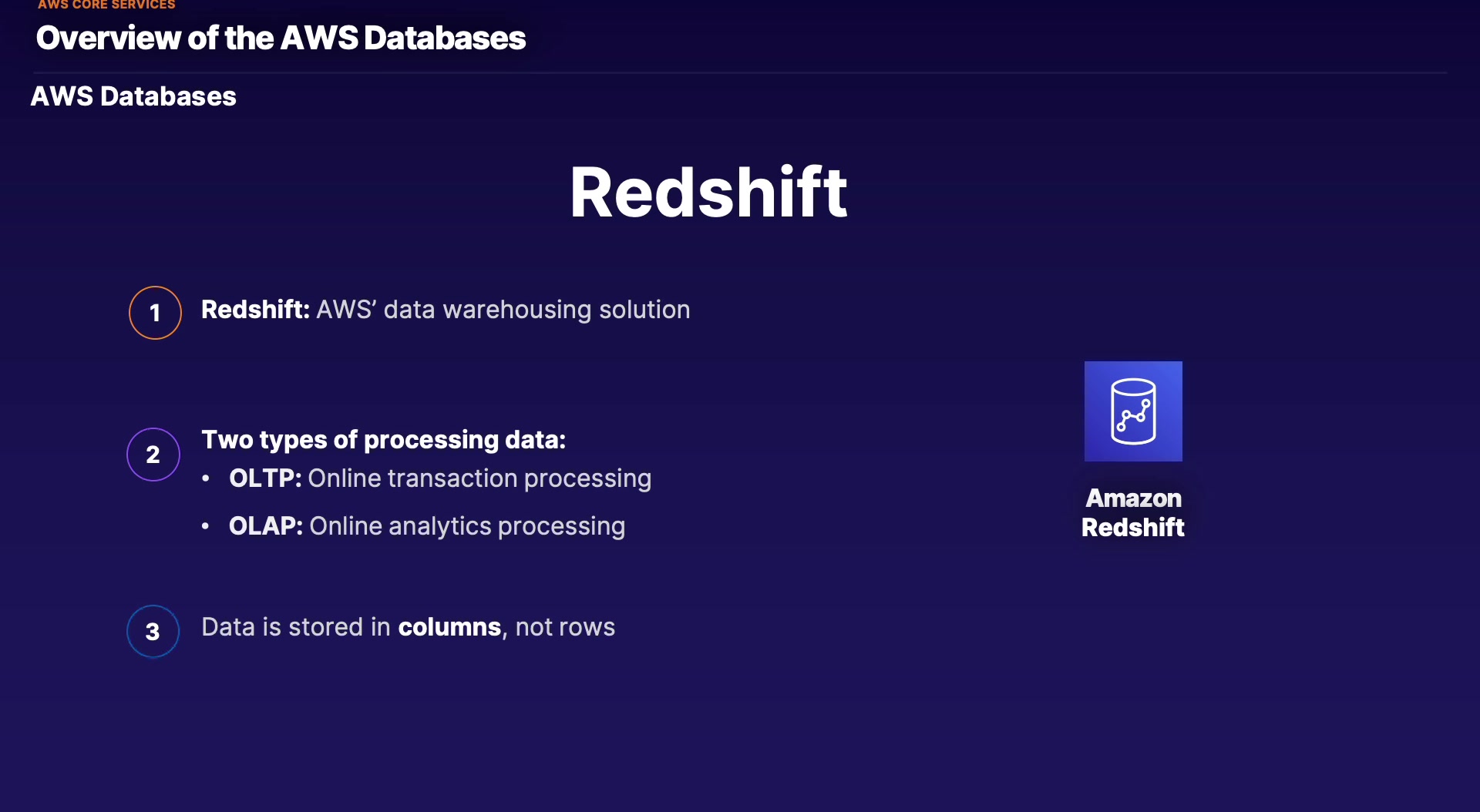Select the orange number 1 circle
This screenshot has width=1480, height=812.
point(155,313)
